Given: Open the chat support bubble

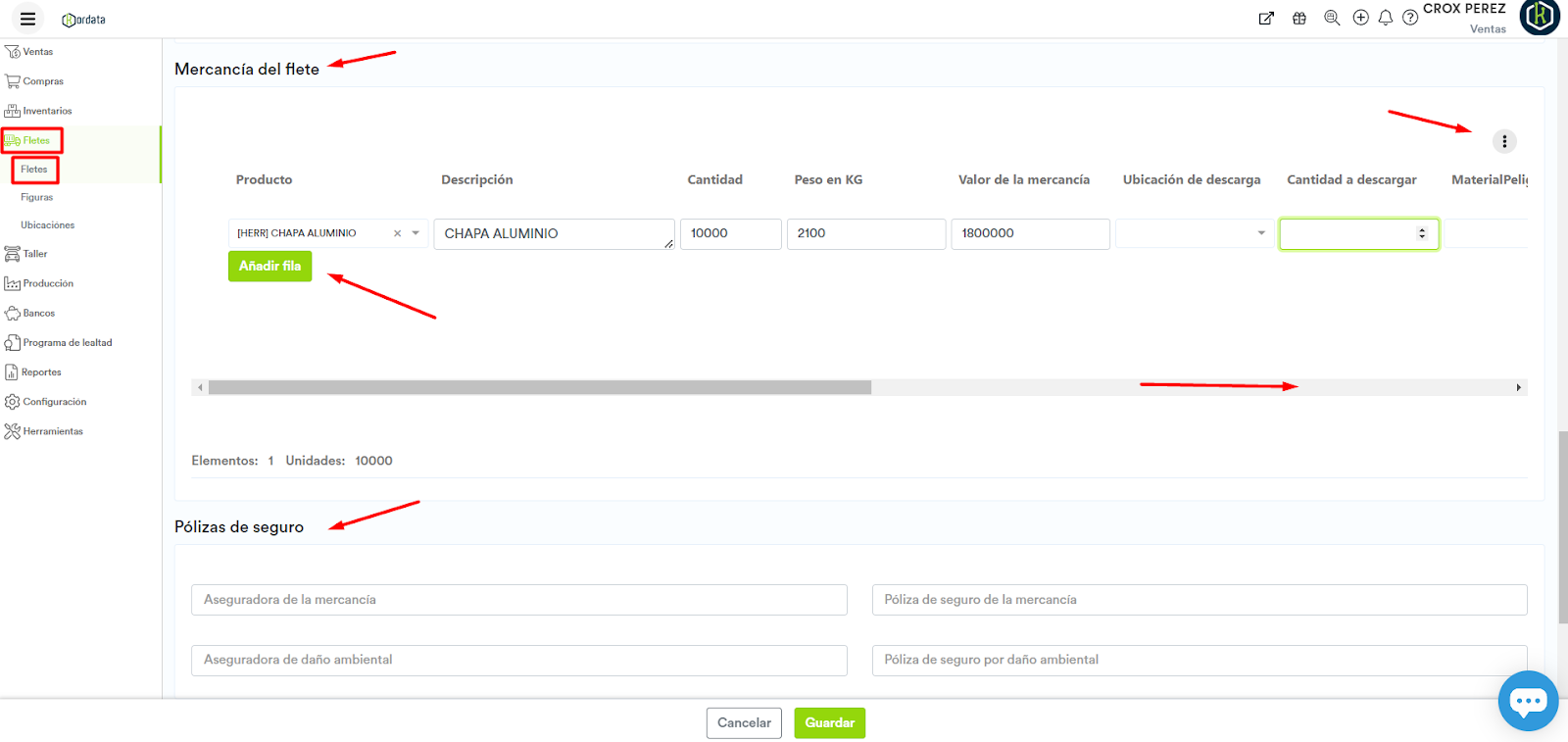Looking at the screenshot, I should pos(1528,701).
